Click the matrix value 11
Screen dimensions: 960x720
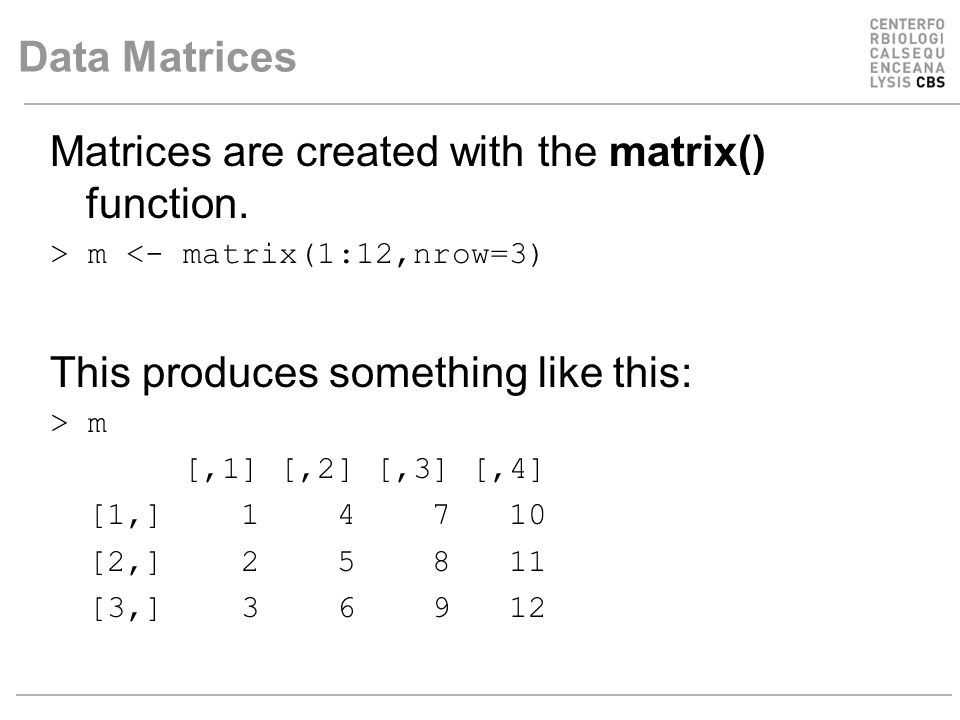point(528,561)
